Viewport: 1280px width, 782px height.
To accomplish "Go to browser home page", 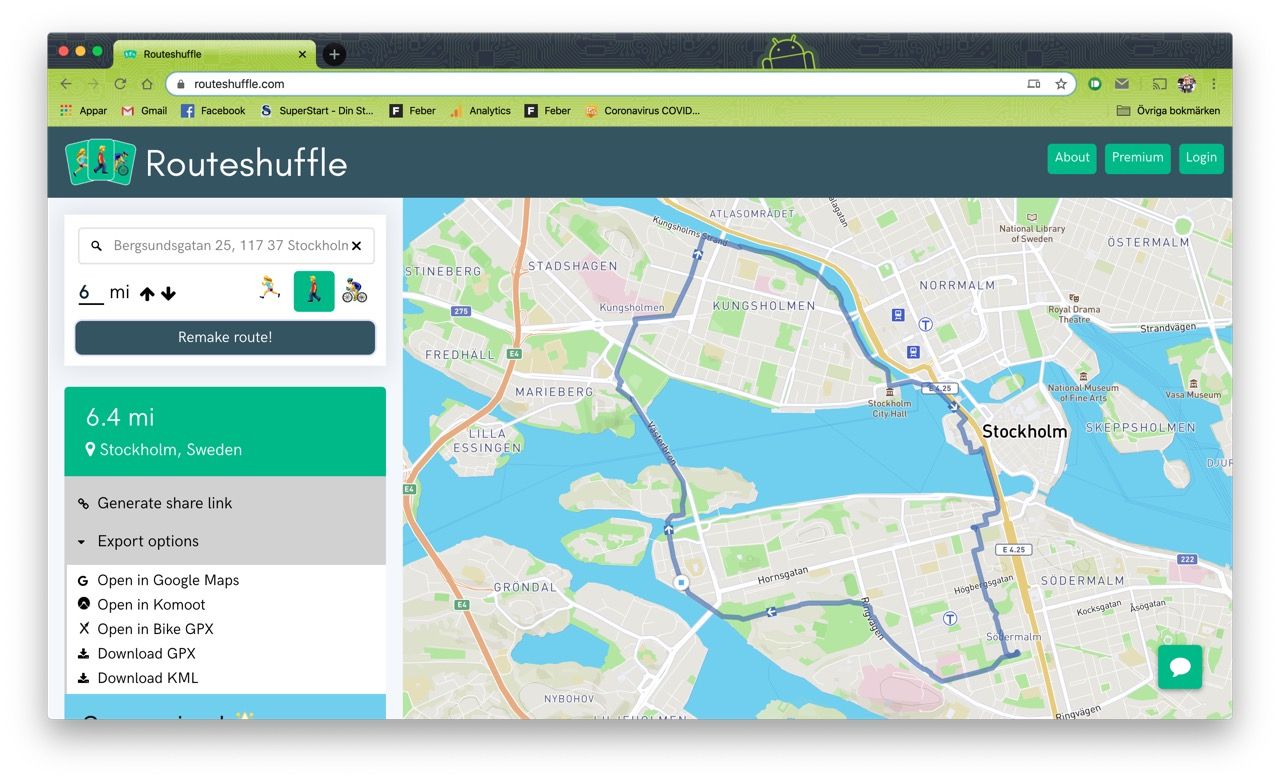I will tap(147, 84).
